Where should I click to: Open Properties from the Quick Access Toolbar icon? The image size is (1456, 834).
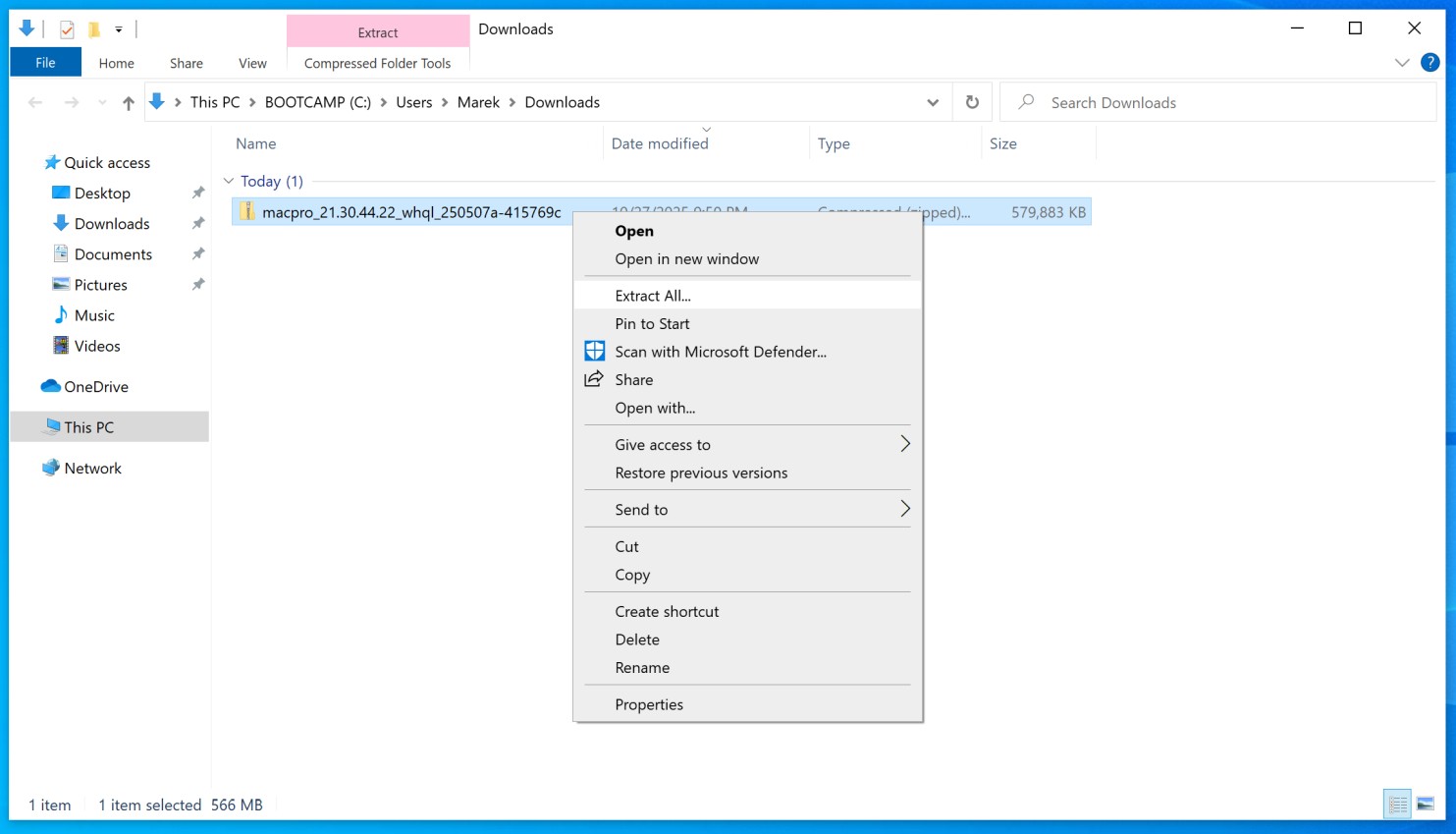(66, 28)
